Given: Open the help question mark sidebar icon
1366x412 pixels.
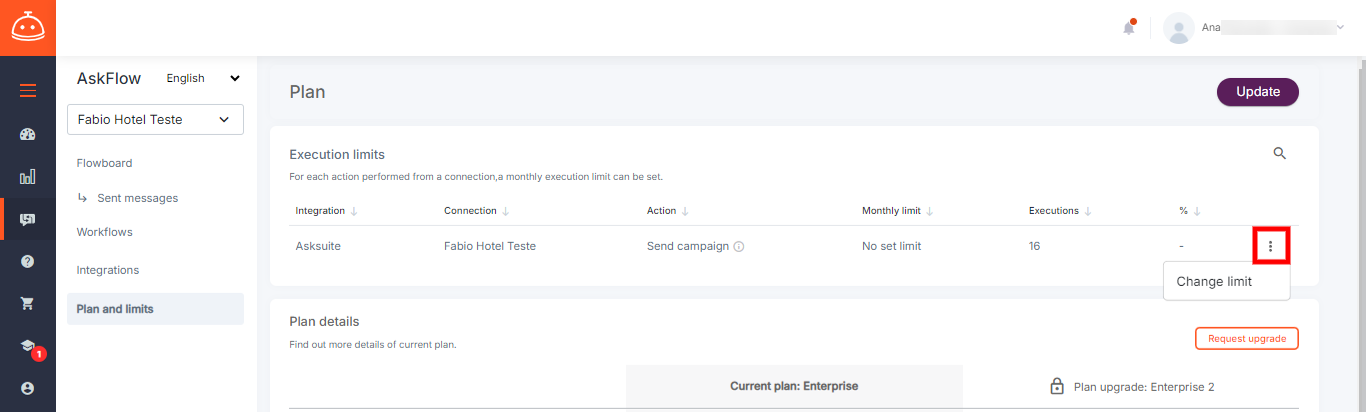Looking at the screenshot, I should [28, 261].
